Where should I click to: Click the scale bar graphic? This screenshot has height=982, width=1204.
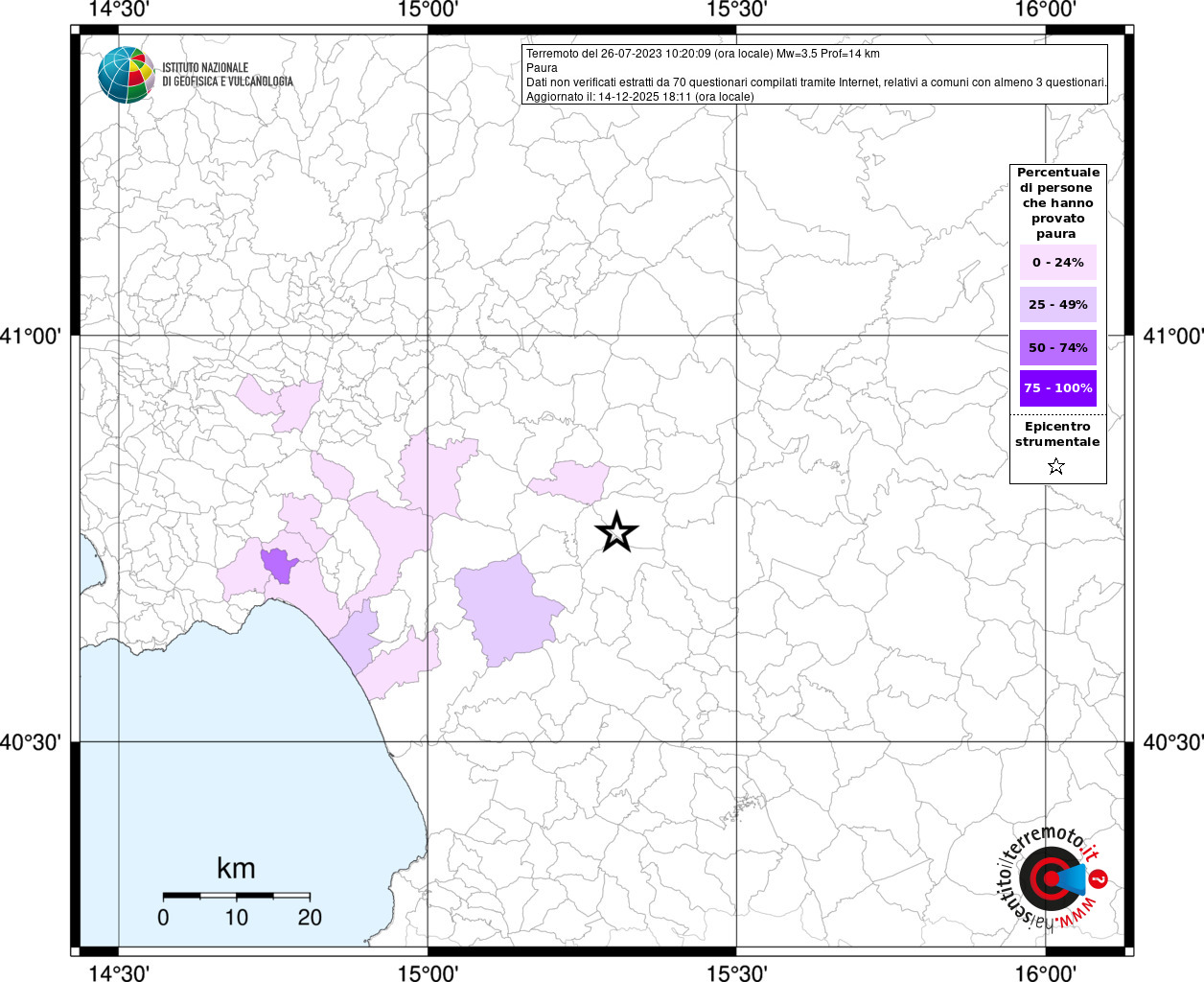tap(236, 896)
